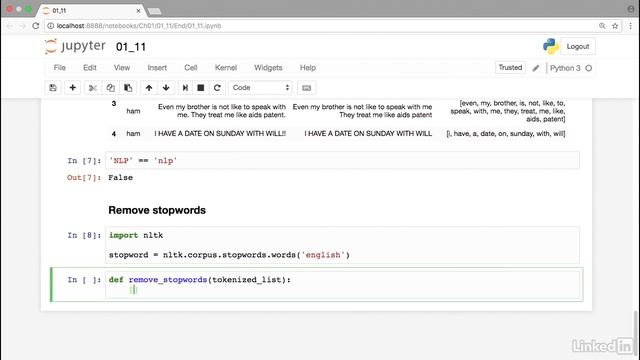Close the 01_11 browser tab
640x360 pixels.
(x=138, y=11)
